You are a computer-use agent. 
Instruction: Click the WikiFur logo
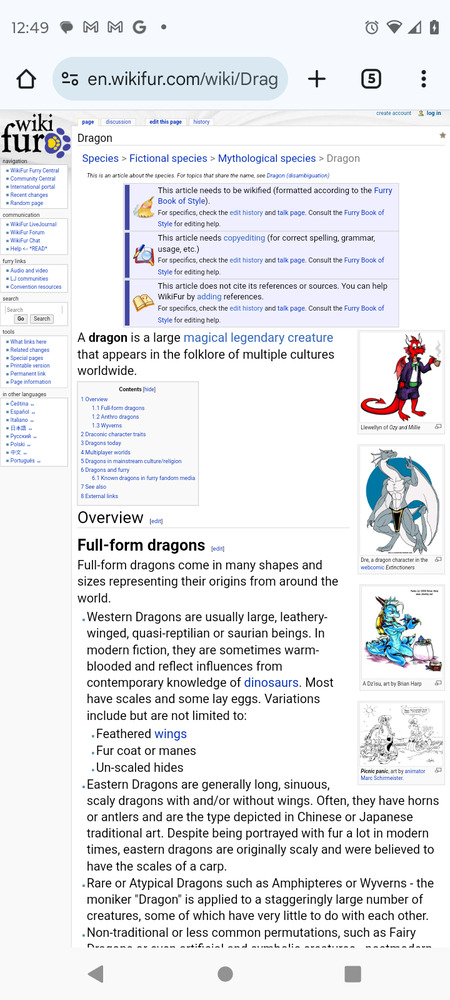pos(35,136)
